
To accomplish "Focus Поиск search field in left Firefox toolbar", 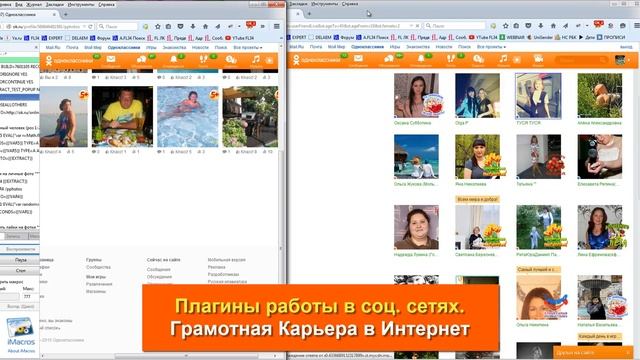I will [117, 26].
